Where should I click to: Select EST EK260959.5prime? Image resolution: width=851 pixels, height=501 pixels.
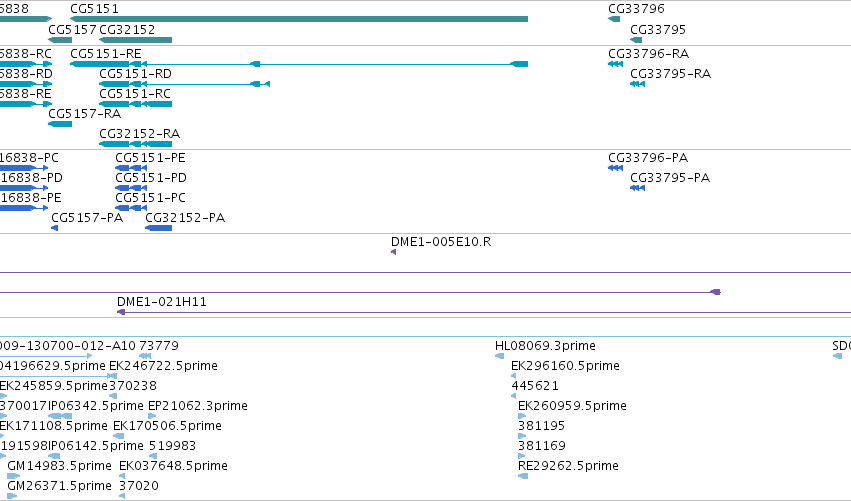[573, 406]
